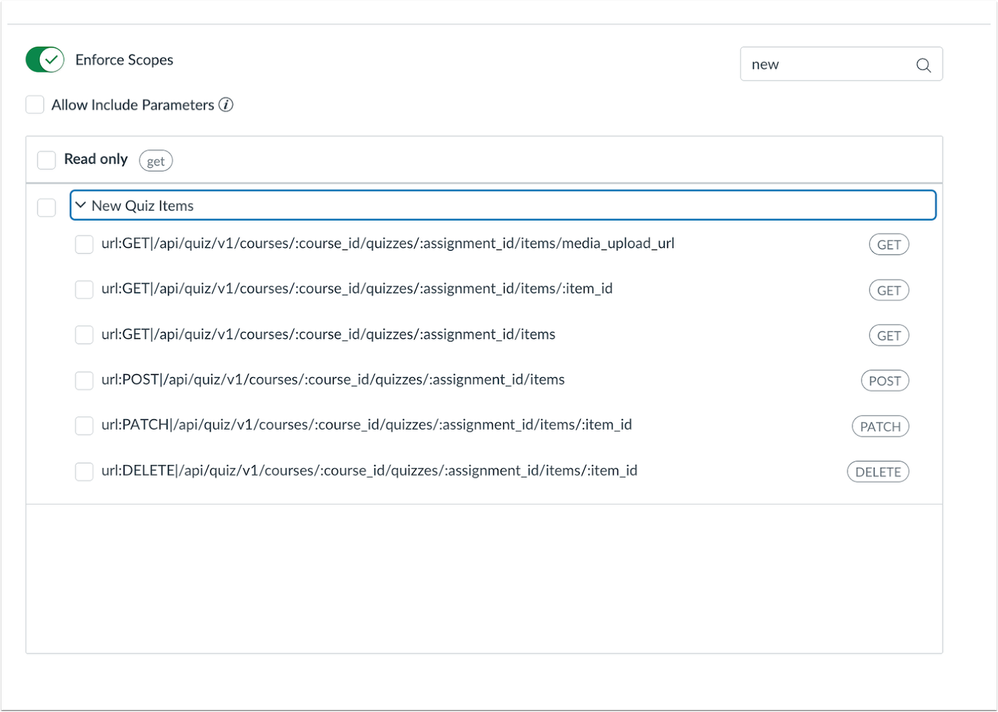Check the POST assignment_id/items scope checkbox

coord(84,380)
